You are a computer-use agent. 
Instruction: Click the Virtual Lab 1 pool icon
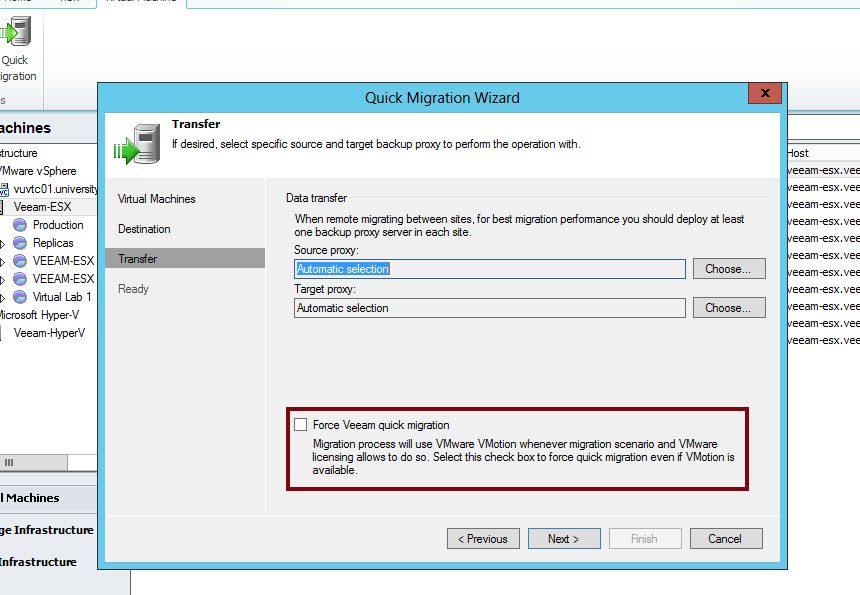pyautogui.click(x=20, y=297)
